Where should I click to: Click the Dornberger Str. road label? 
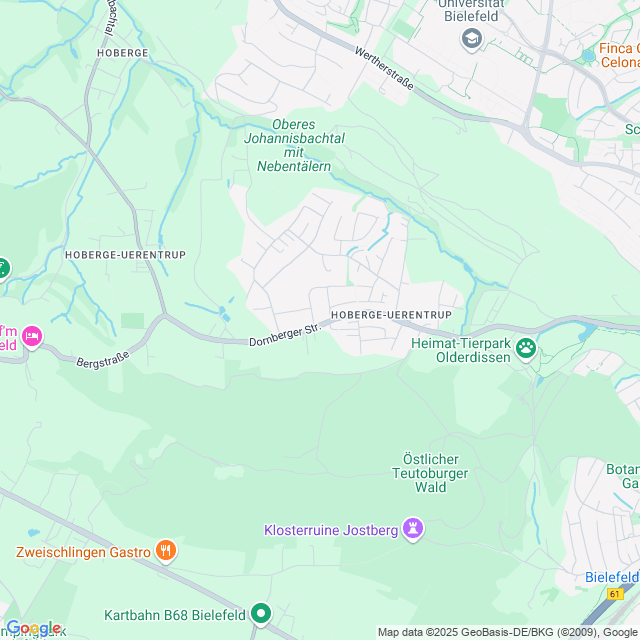[x=285, y=335]
